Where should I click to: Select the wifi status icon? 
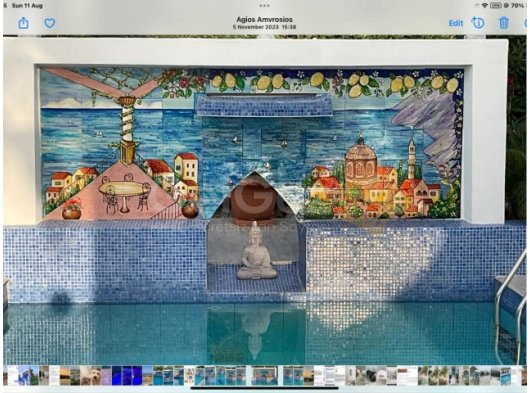pos(485,6)
